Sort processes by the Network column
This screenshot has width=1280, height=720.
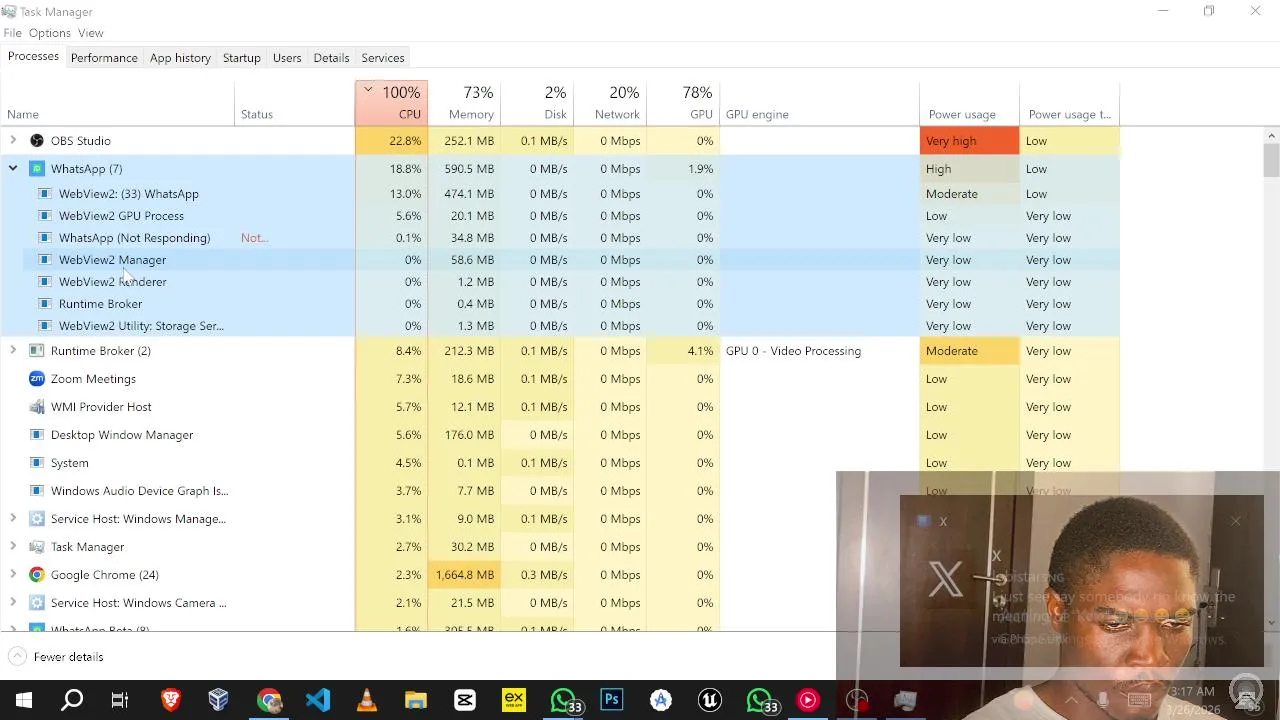point(610,103)
